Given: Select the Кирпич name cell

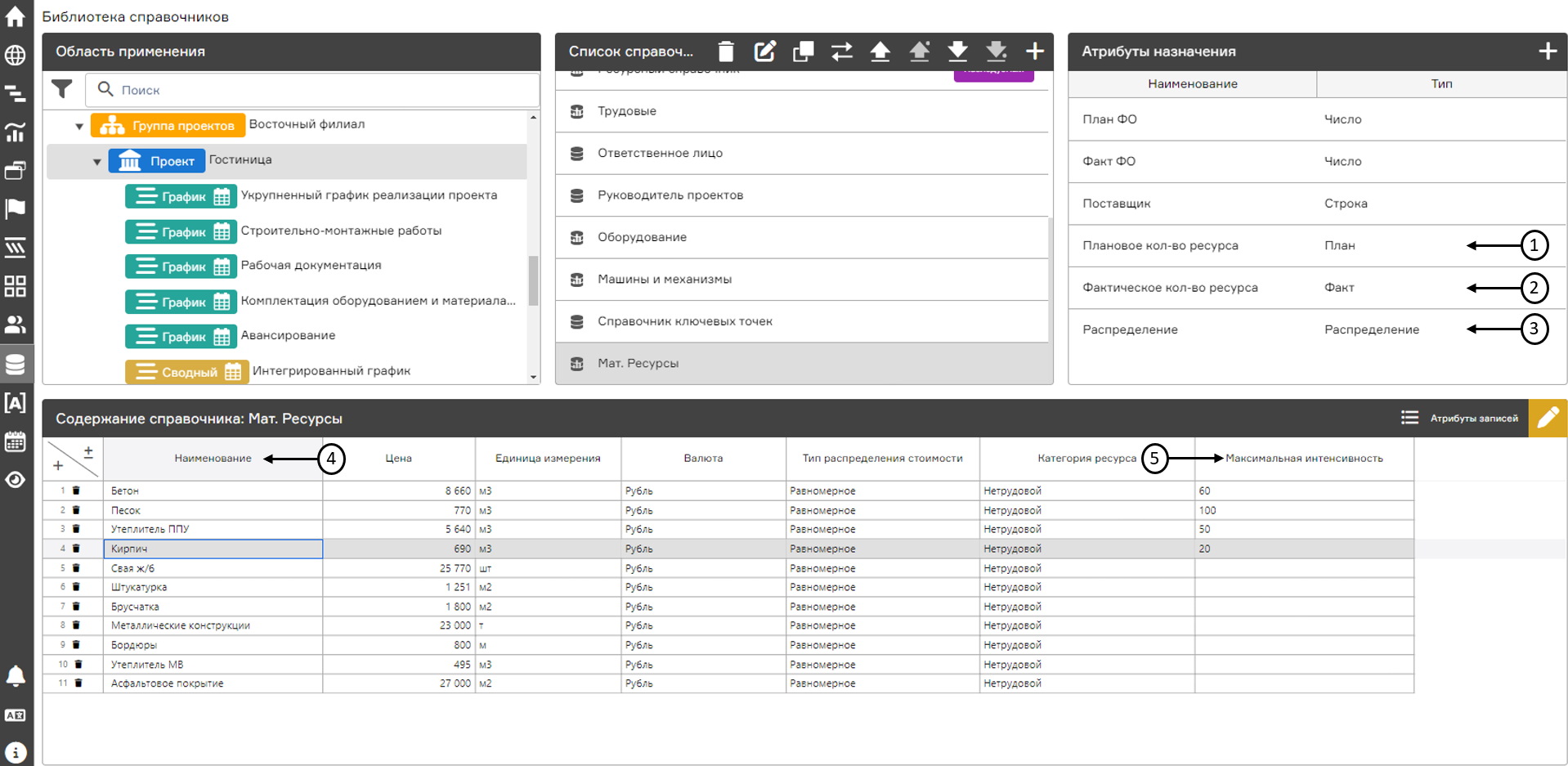Looking at the screenshot, I should click(x=213, y=549).
